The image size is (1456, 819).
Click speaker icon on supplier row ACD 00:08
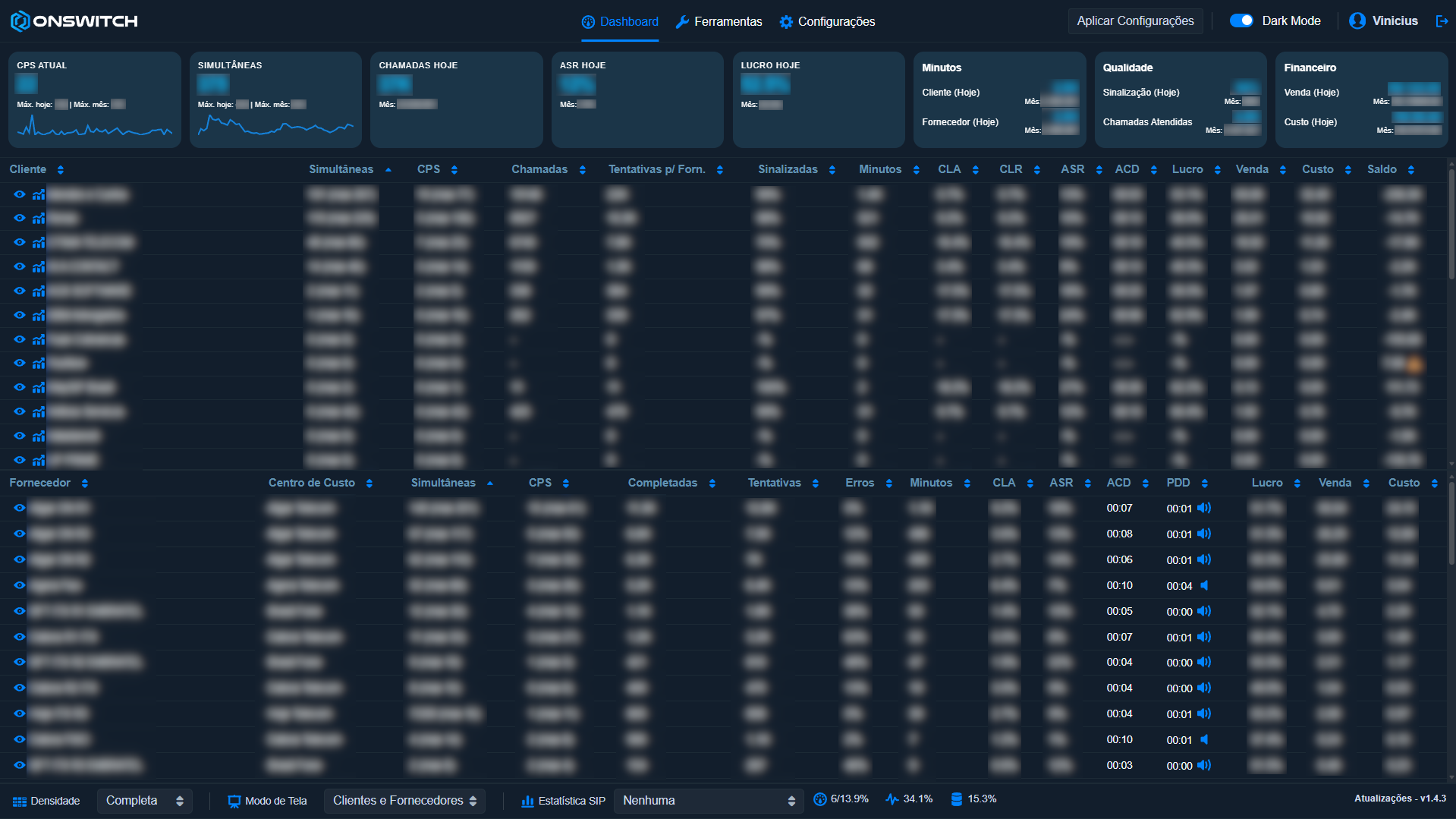(1204, 534)
